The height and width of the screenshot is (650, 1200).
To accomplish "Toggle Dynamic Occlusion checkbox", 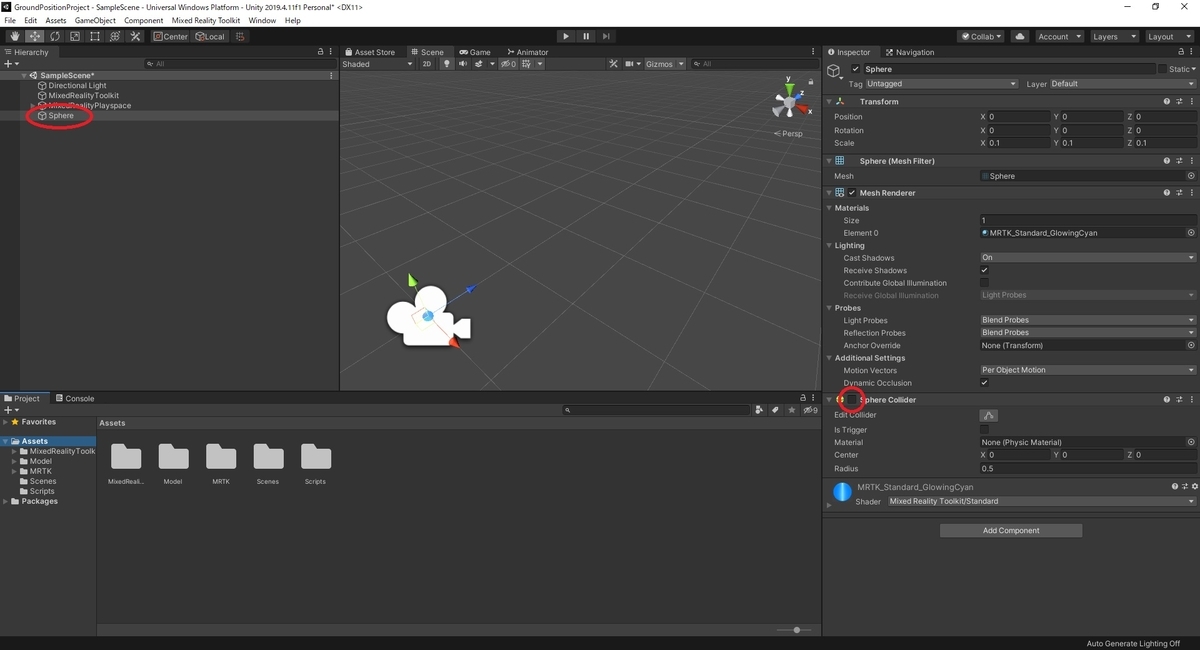I will (x=984, y=383).
